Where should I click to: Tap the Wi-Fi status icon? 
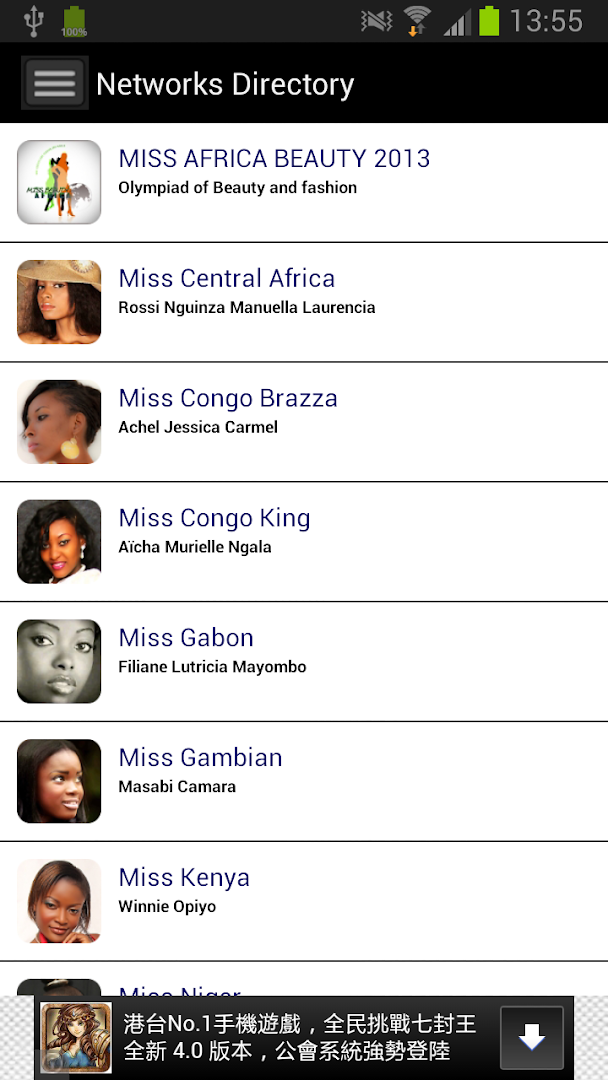tap(417, 20)
